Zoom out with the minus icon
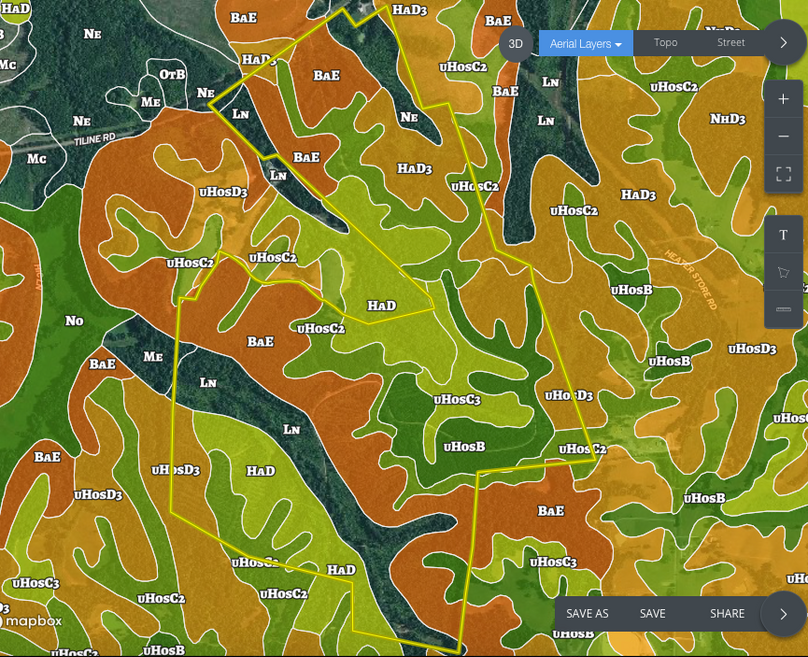 click(x=783, y=136)
